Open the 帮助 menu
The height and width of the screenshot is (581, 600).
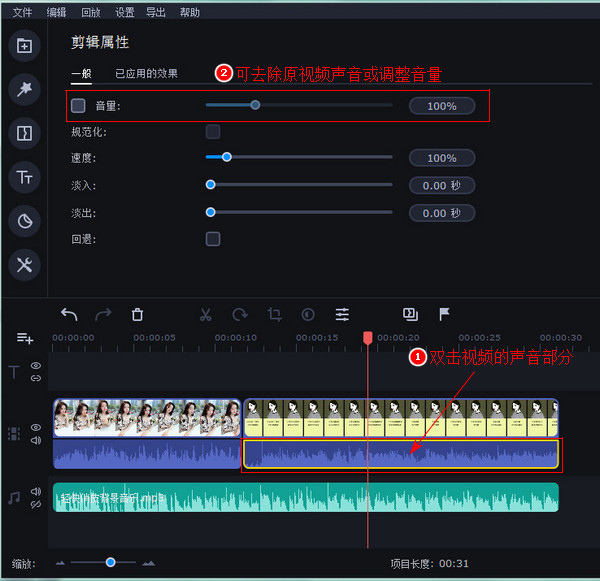pyautogui.click(x=190, y=13)
